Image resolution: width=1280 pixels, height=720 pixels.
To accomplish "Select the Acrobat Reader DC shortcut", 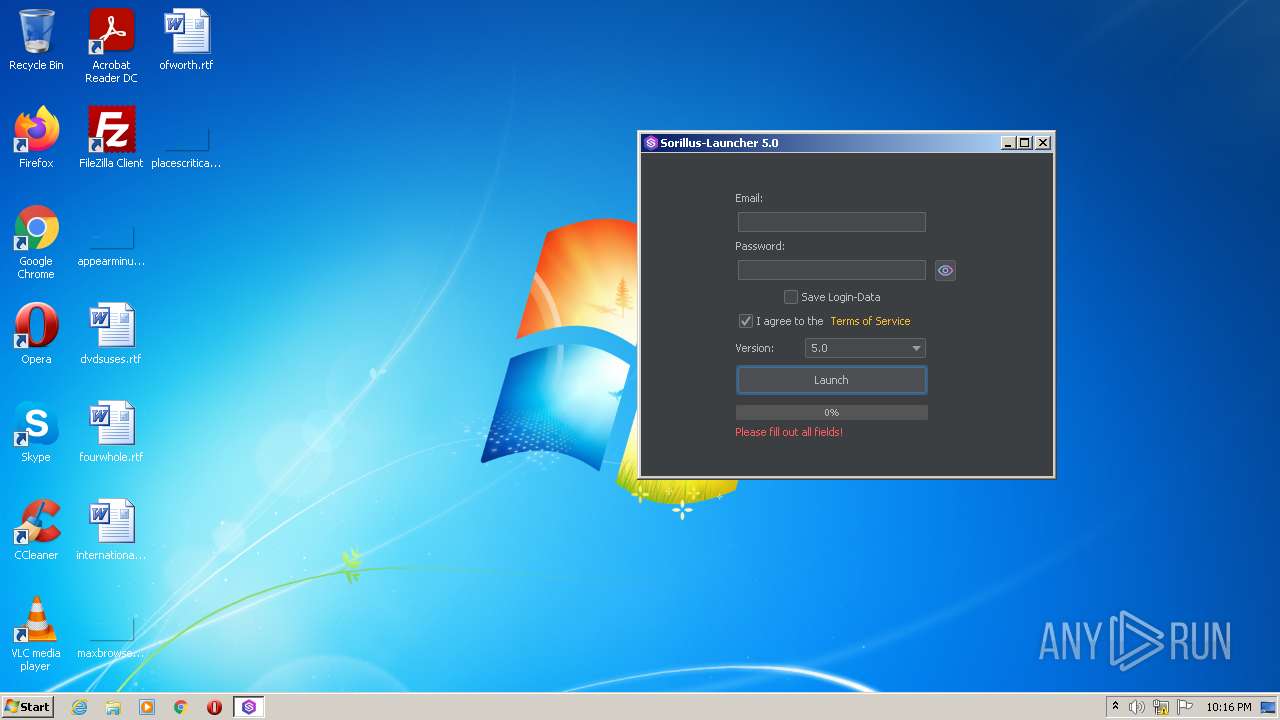I will point(111,46).
